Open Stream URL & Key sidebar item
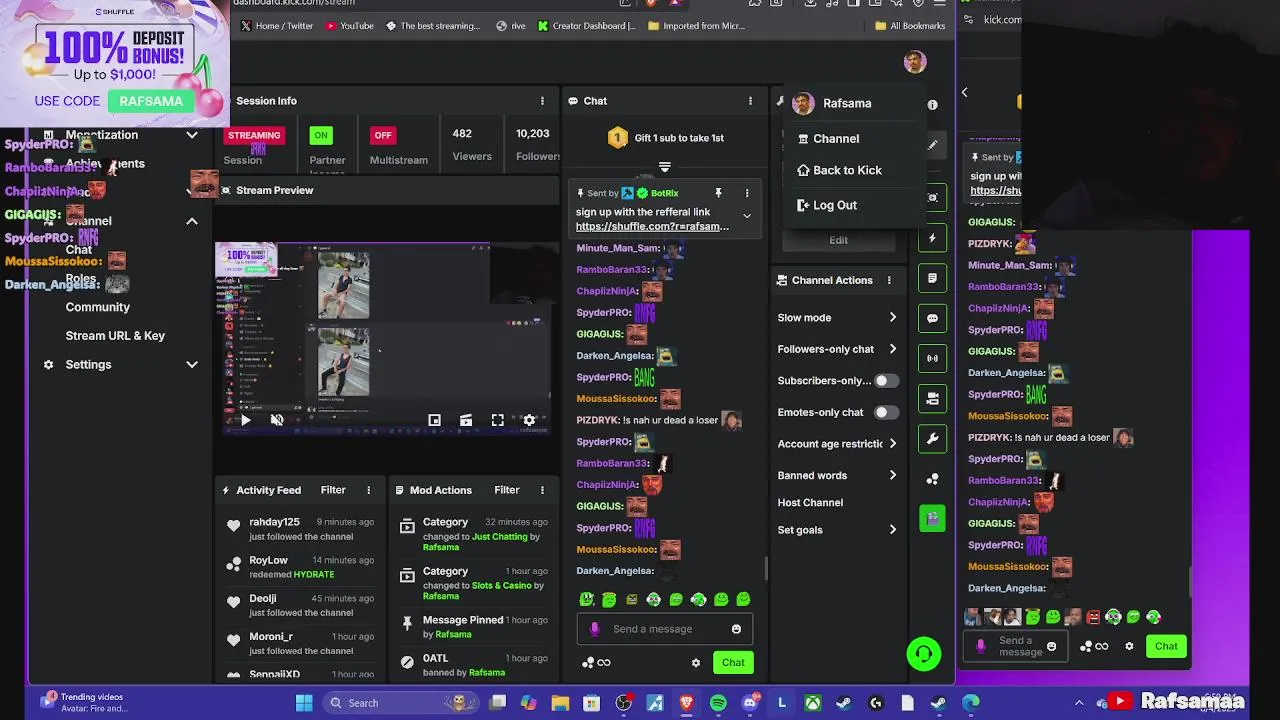Viewport: 1280px width, 720px height. [x=115, y=336]
